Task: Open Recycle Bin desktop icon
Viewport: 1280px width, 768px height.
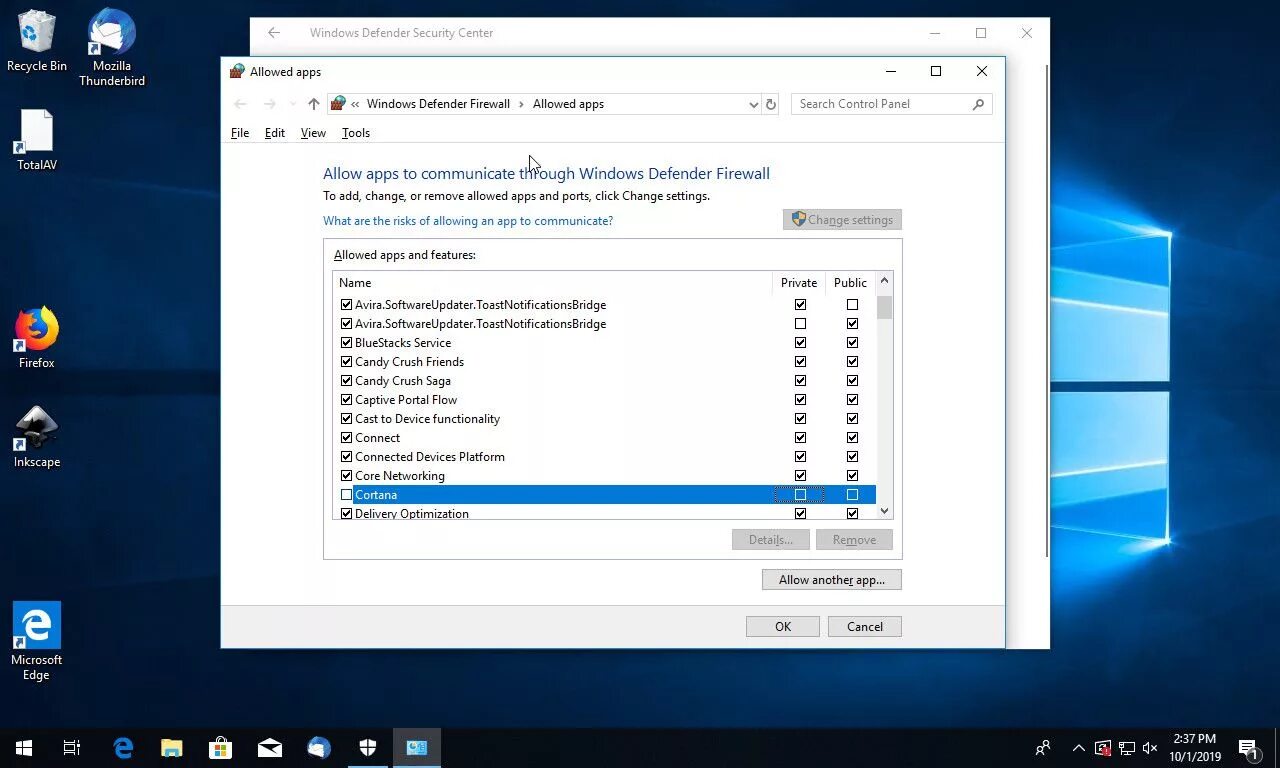Action: (x=37, y=41)
